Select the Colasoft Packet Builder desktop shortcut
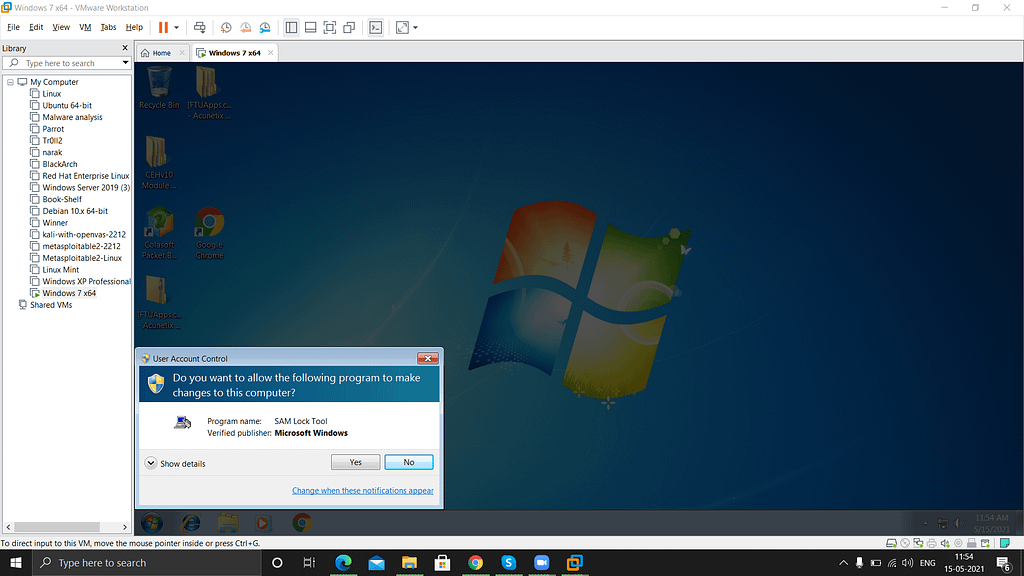This screenshot has height=576, width=1024. [x=159, y=233]
